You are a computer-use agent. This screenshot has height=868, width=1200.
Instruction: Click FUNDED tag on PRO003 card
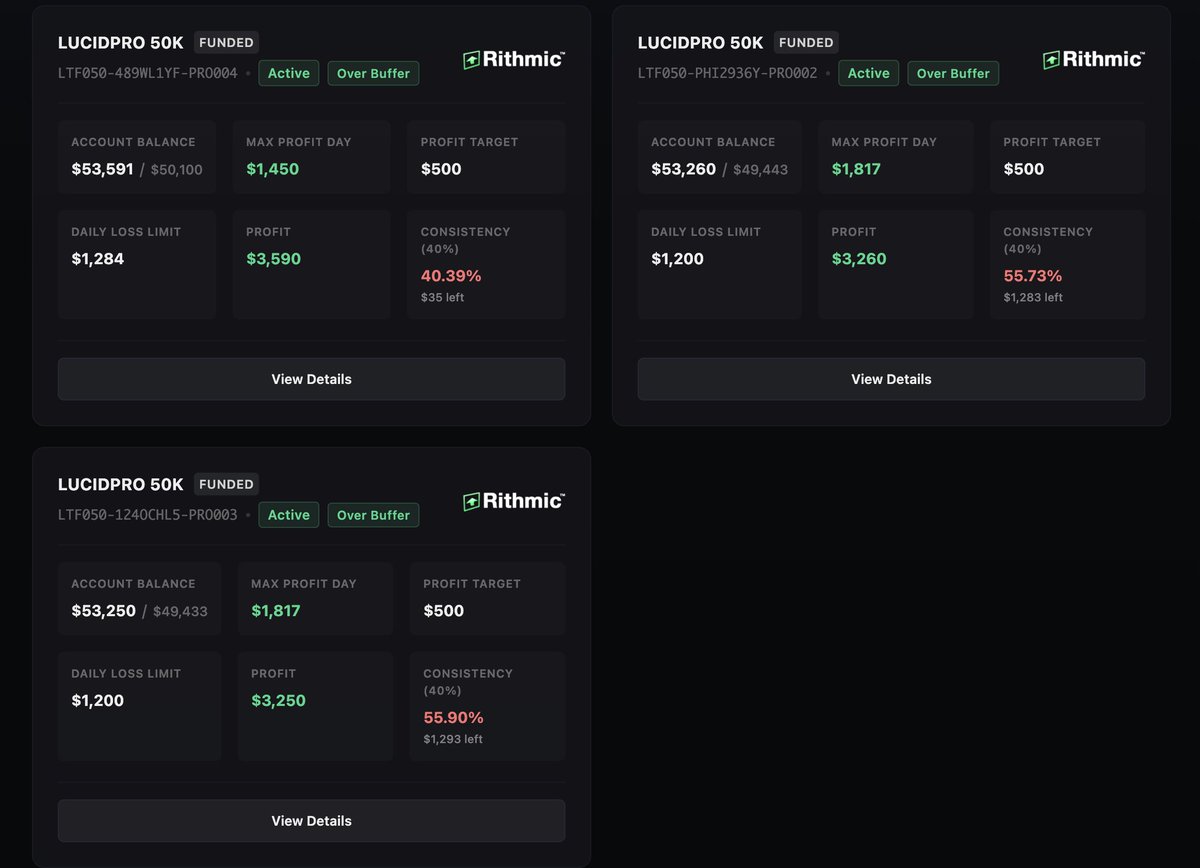coord(226,484)
